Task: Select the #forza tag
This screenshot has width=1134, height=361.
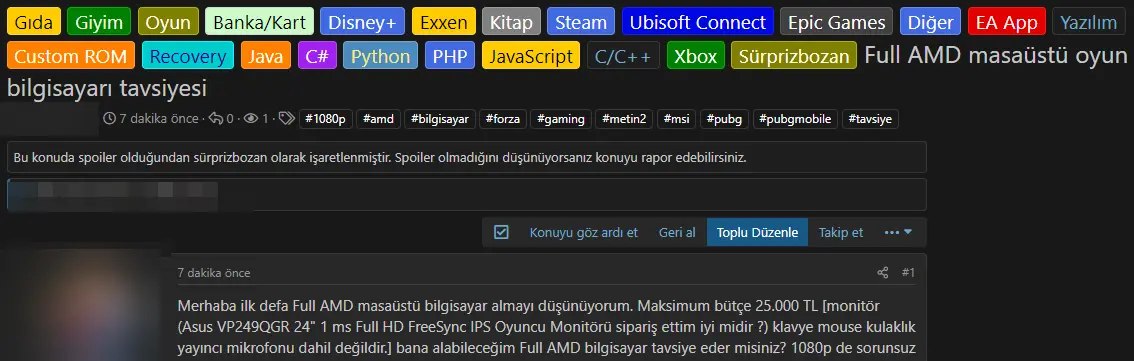Action: click(x=503, y=119)
